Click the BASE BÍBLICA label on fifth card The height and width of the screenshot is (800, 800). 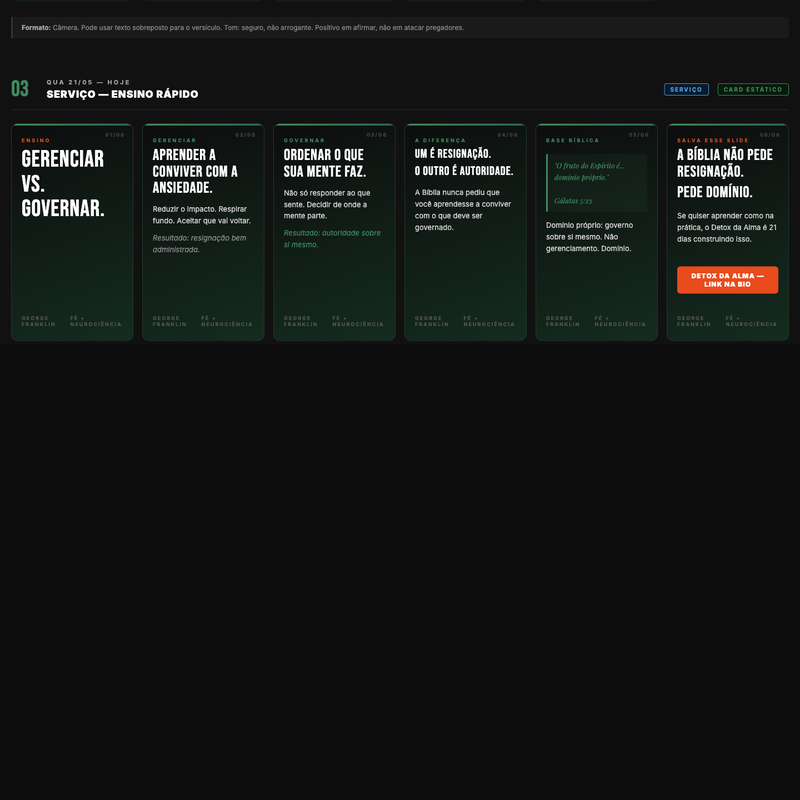point(572,140)
